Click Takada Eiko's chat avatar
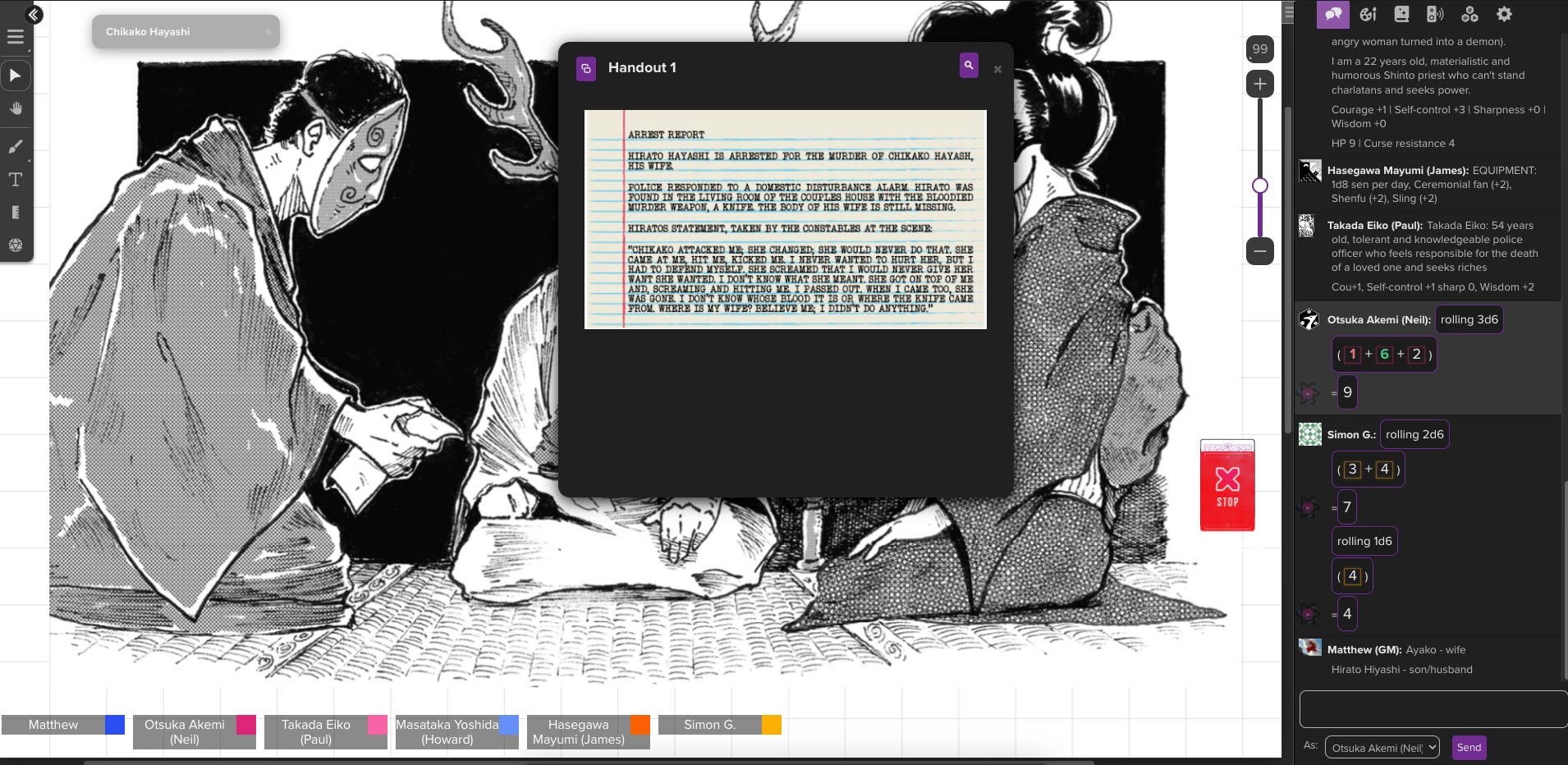 (x=1306, y=226)
